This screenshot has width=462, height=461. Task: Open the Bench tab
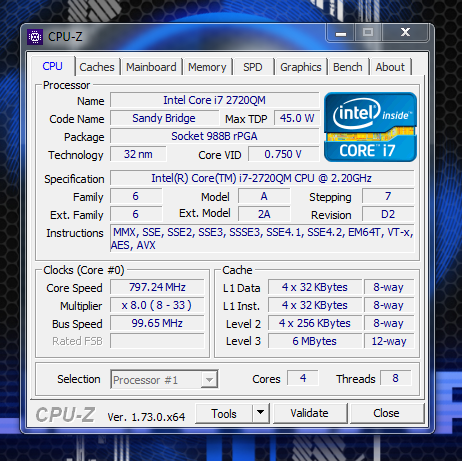[x=348, y=67]
